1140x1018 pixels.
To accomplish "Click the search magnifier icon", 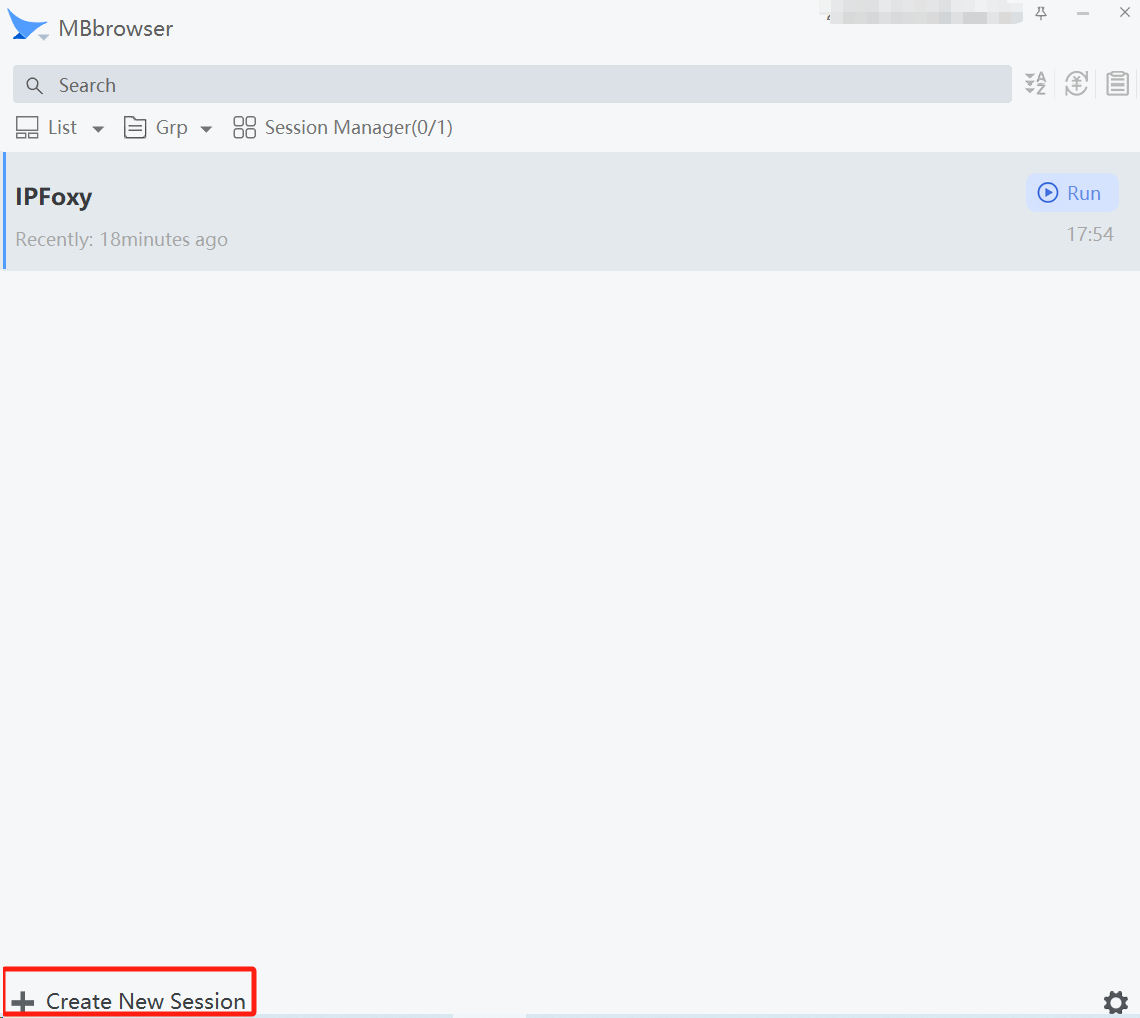I will (34, 85).
